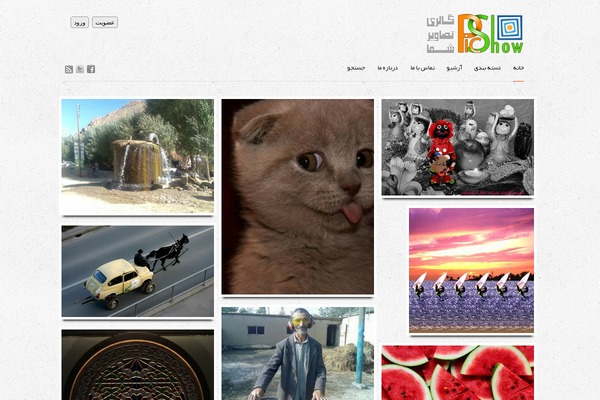Open the خانه menu item
Image resolution: width=600 pixels, height=400 pixels.
pyautogui.click(x=518, y=68)
